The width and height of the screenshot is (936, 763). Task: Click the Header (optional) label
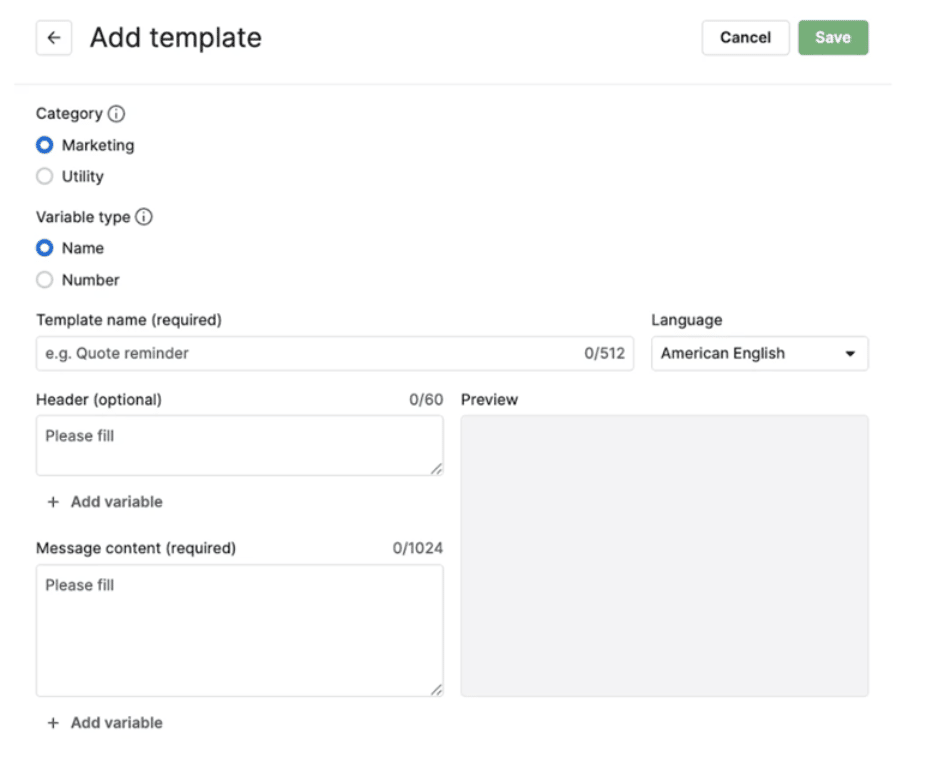(x=99, y=399)
